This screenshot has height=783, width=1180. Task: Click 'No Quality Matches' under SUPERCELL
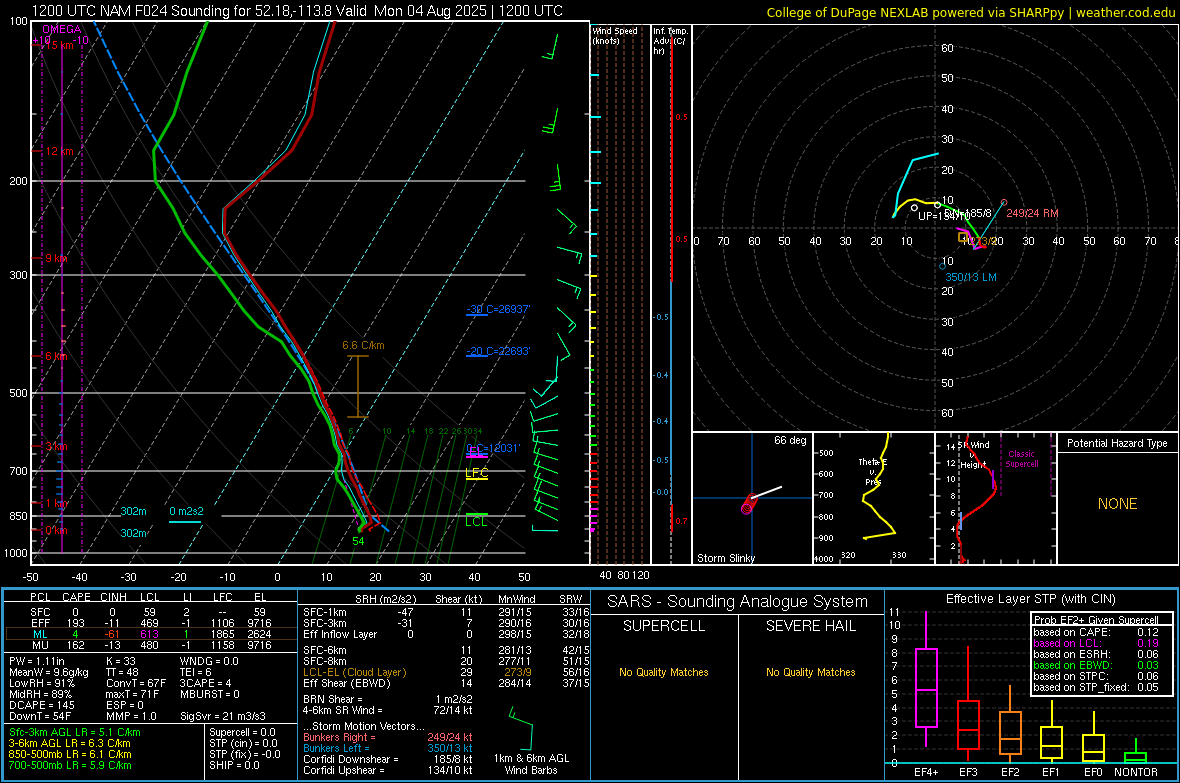pyautogui.click(x=664, y=672)
